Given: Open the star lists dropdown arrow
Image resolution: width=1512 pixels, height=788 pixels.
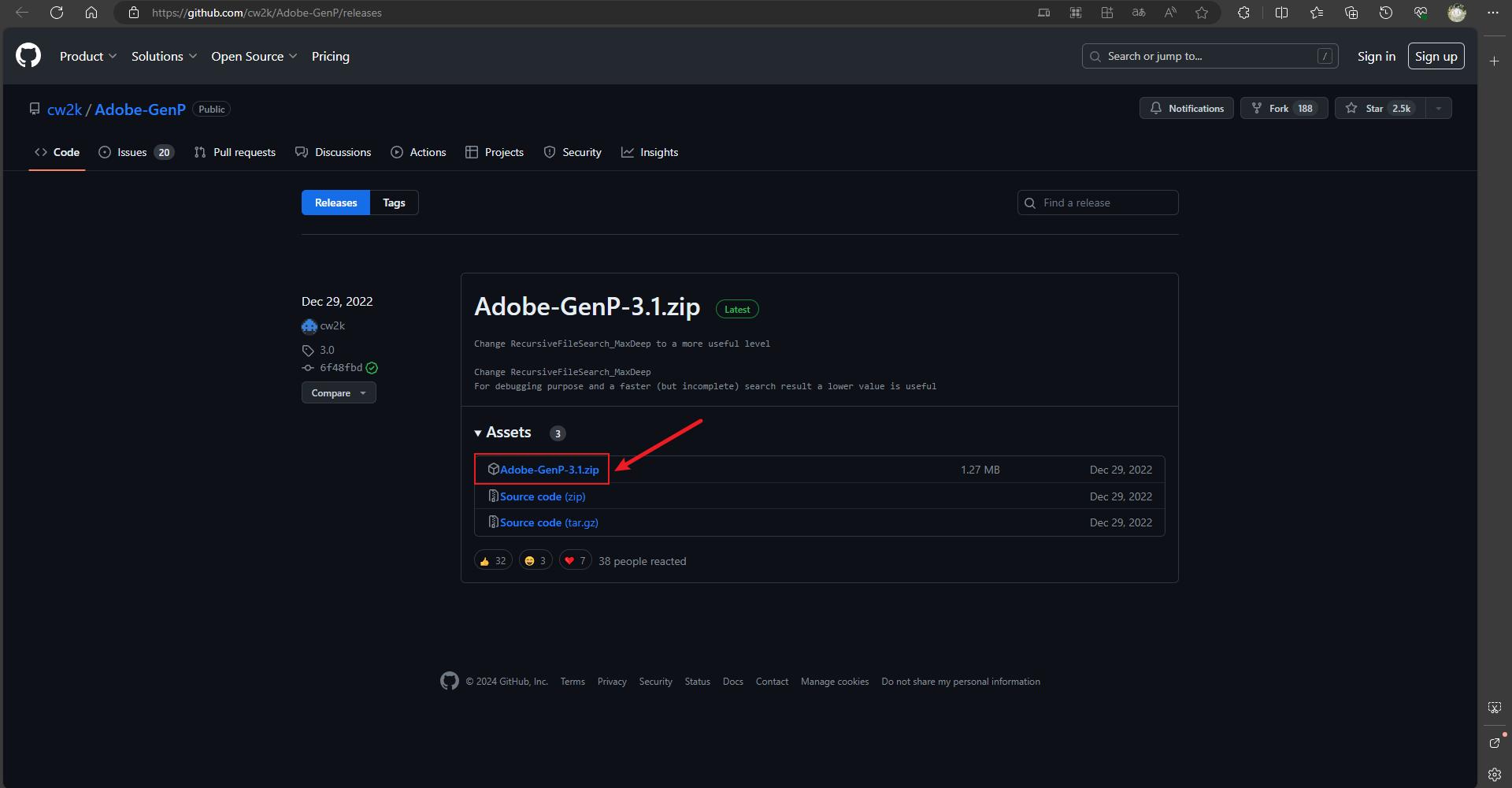Looking at the screenshot, I should point(1438,109).
